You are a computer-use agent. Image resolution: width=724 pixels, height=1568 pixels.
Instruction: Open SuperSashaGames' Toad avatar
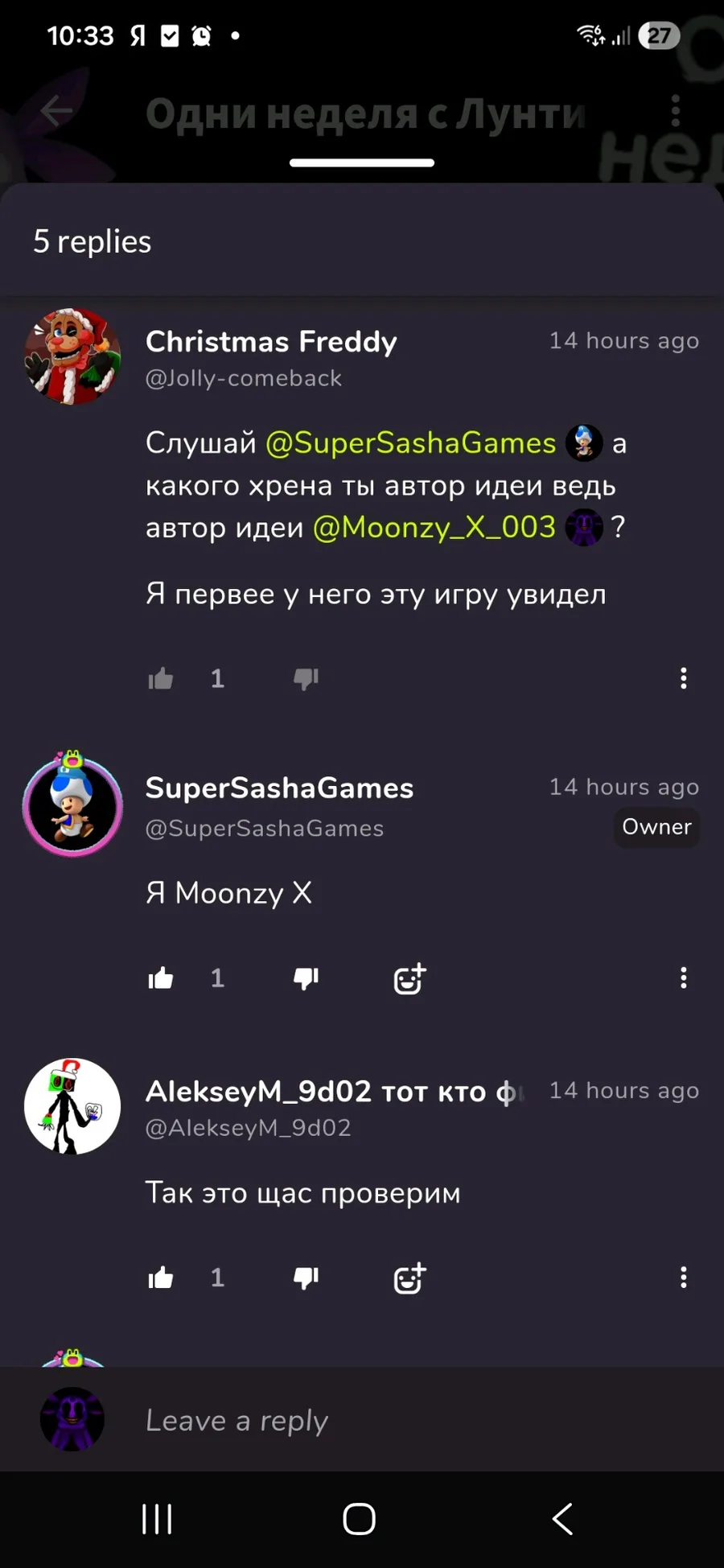72,805
